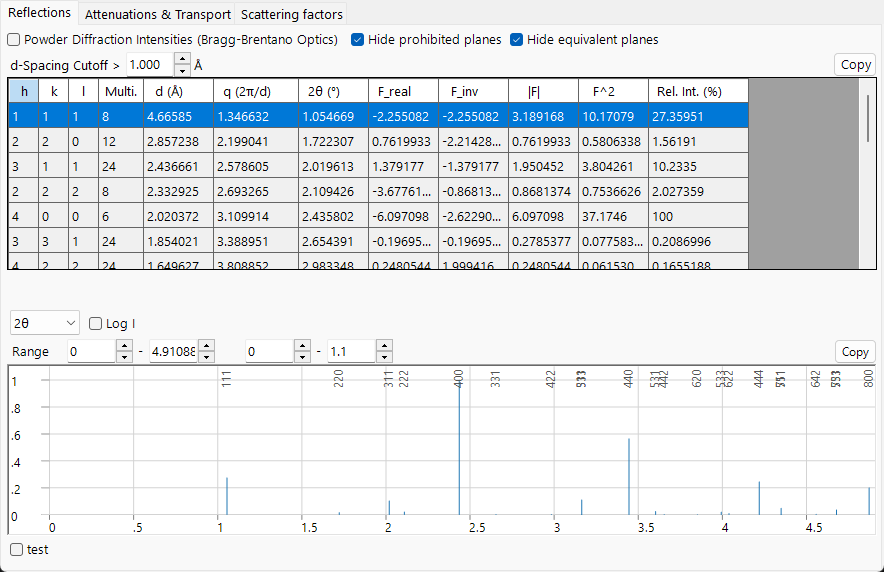Image resolution: width=884 pixels, height=572 pixels.
Task: Sort by the |F| column header
Action: (543, 91)
